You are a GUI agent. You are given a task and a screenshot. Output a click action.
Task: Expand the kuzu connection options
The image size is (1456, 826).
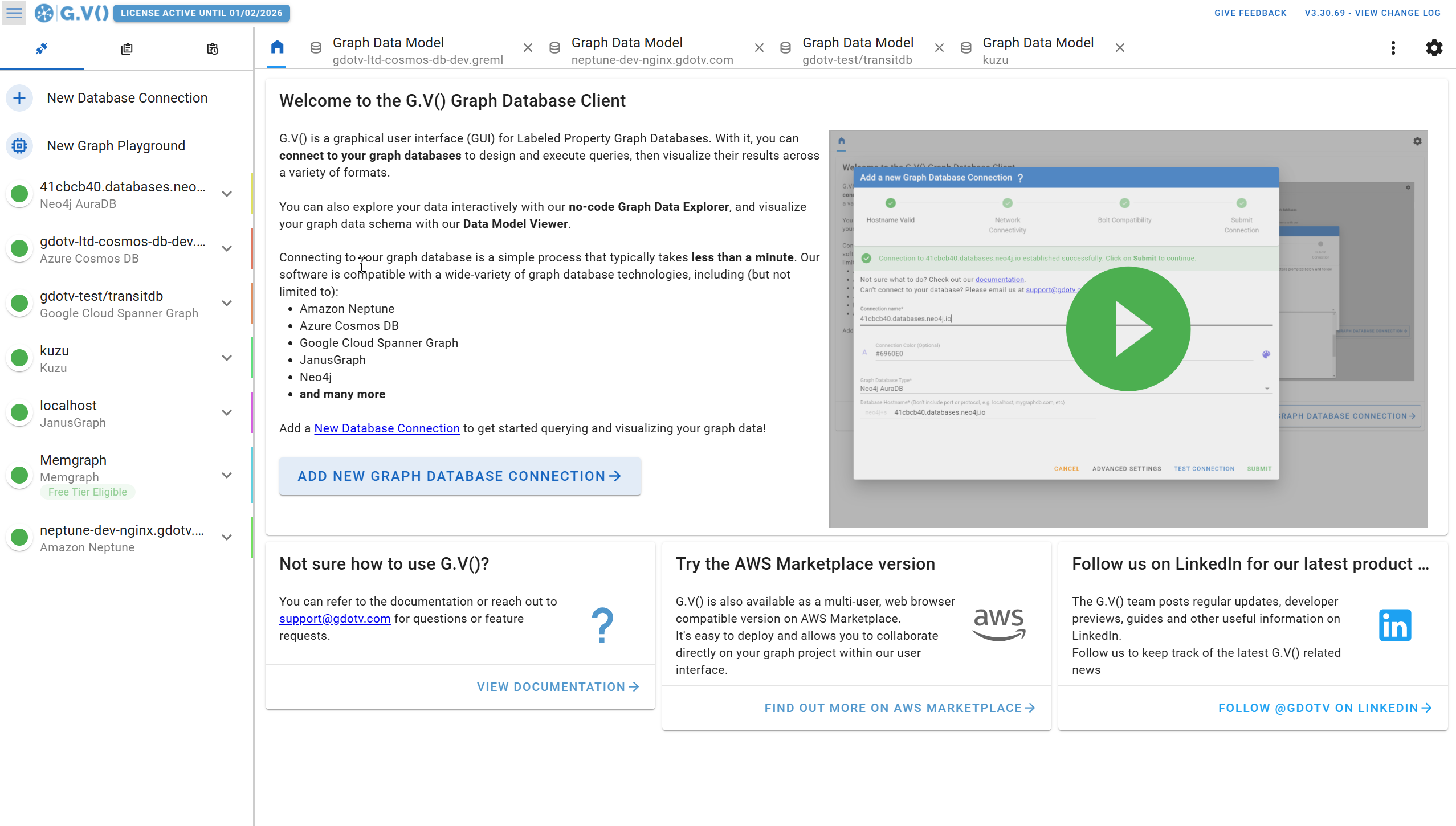pos(227,358)
